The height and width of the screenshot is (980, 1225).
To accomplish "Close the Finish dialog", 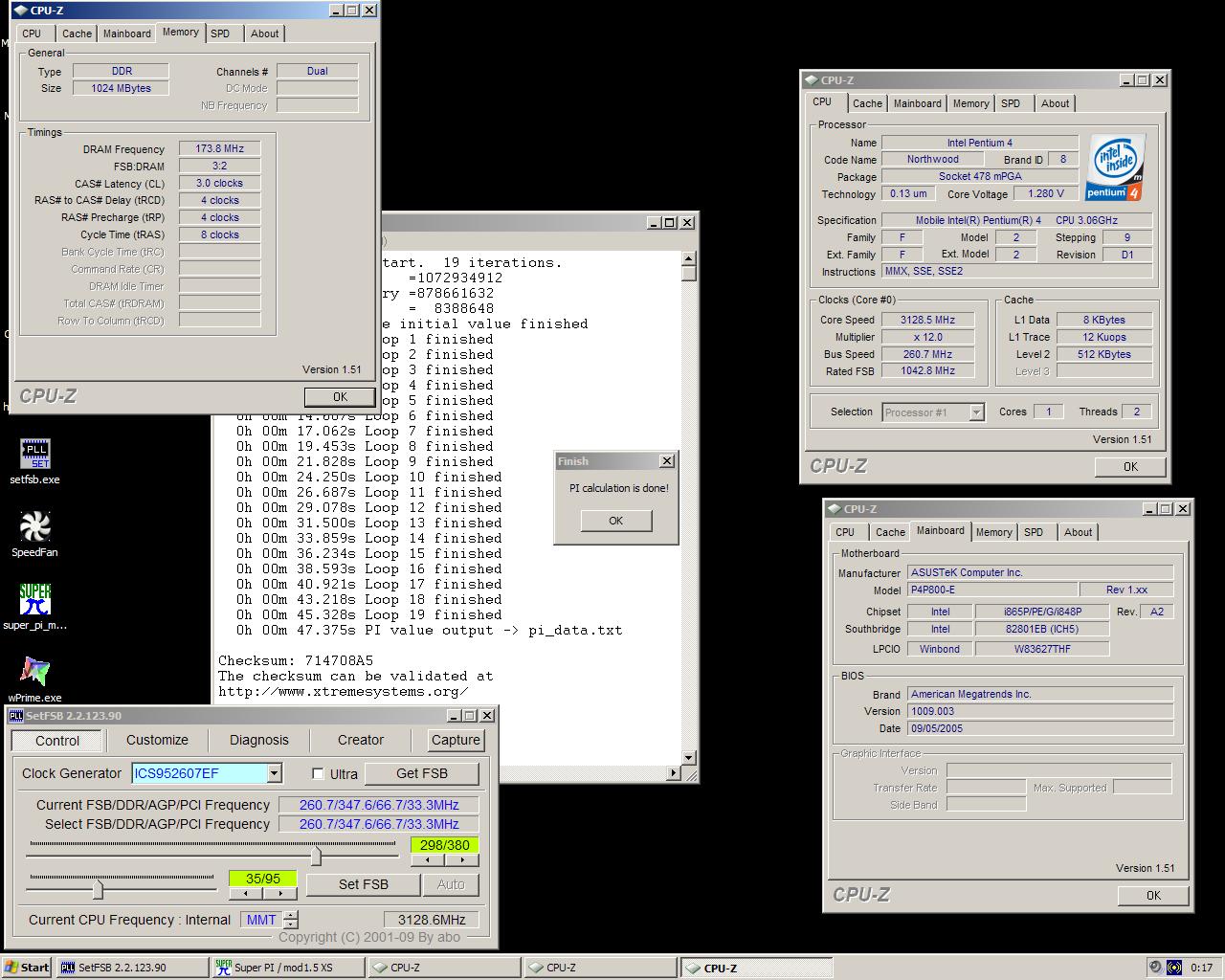I will tap(667, 461).
